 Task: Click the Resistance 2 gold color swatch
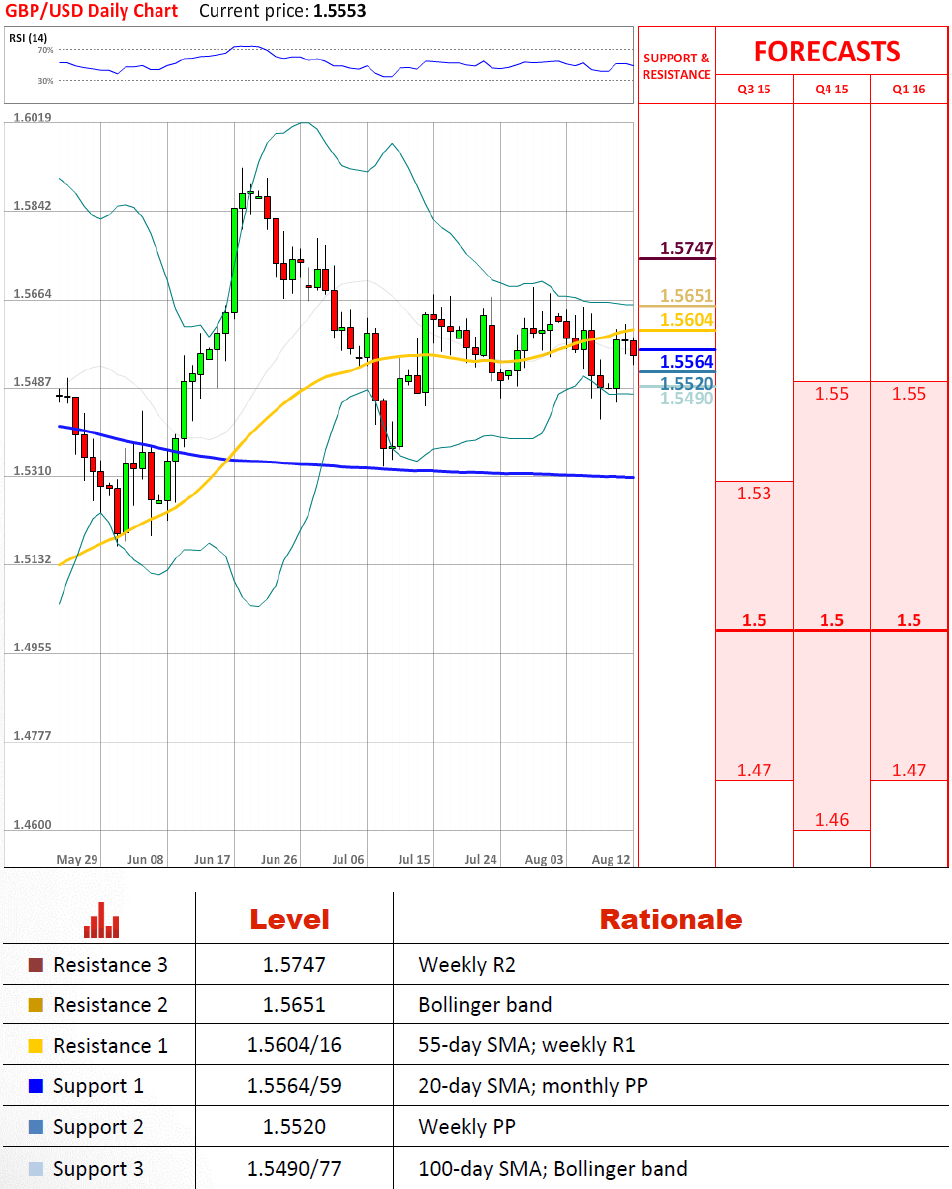click(36, 1006)
